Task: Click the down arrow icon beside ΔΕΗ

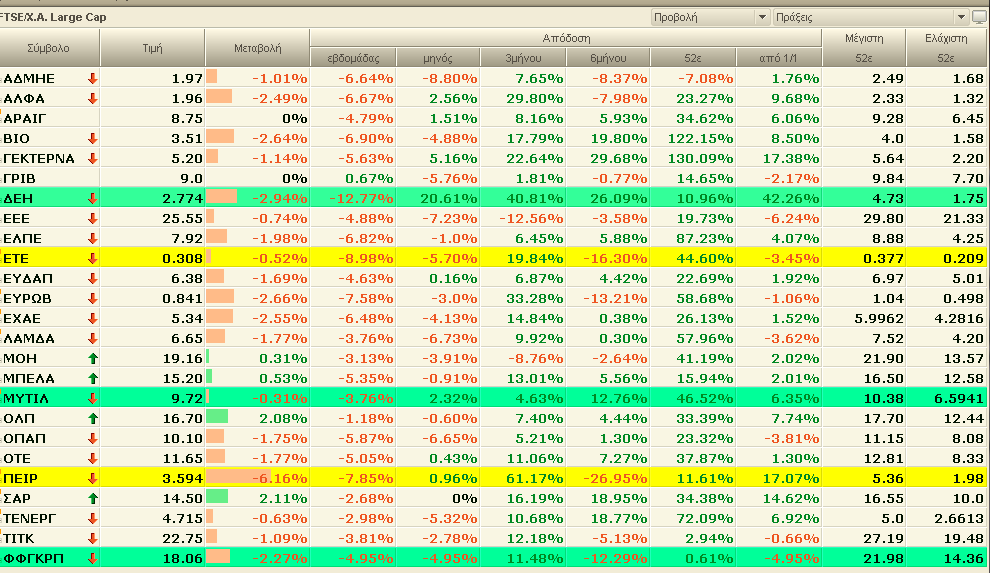Action: click(x=93, y=198)
